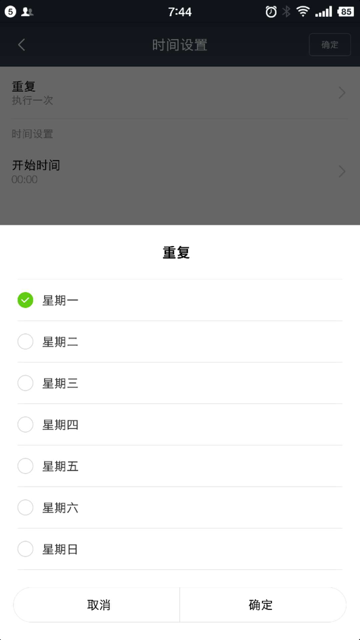Image resolution: width=360 pixels, height=640 pixels.
Task: Tap the battery indicator showing 85
Action: pos(346,12)
